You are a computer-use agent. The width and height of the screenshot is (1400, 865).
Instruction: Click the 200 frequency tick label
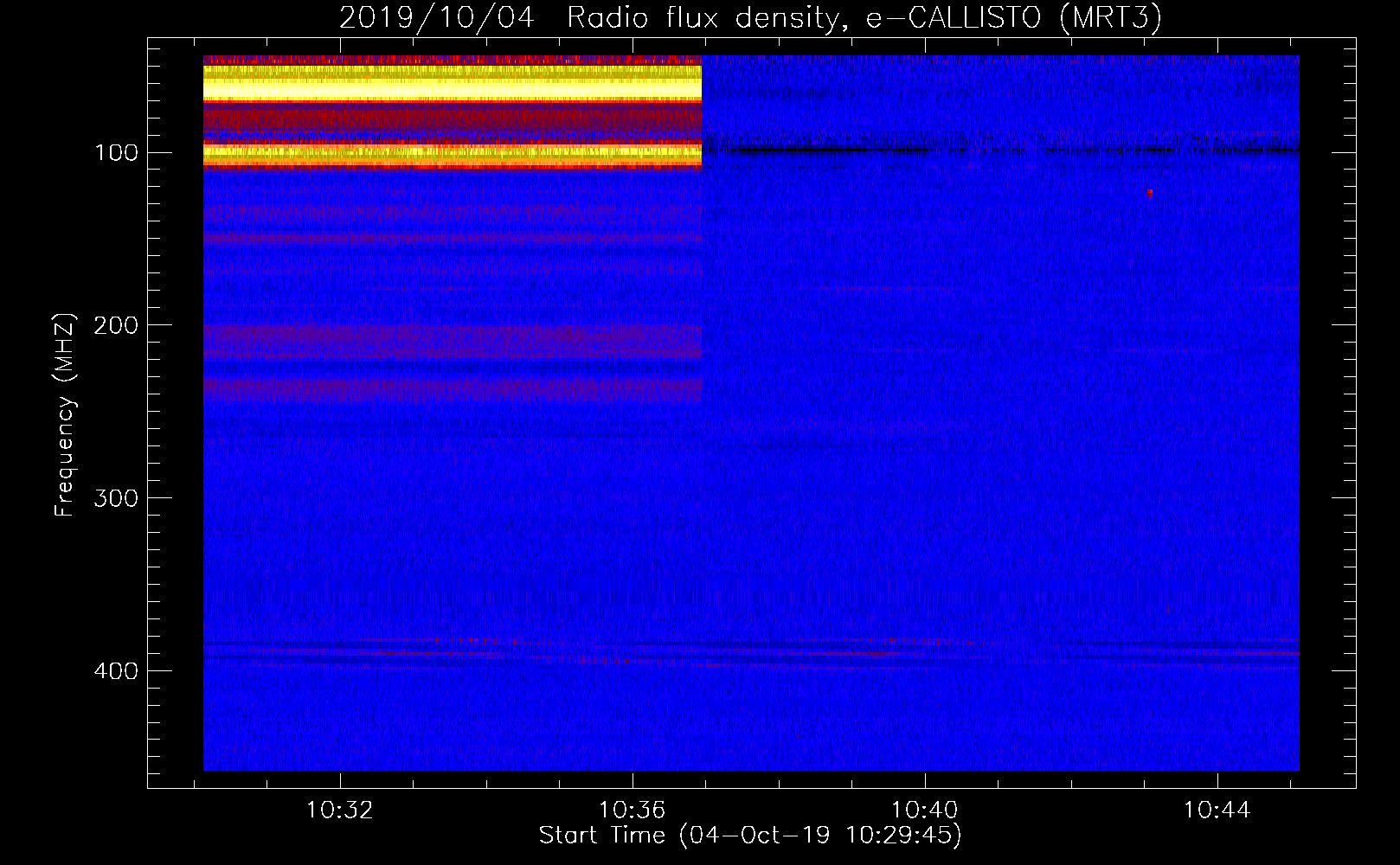(116, 325)
